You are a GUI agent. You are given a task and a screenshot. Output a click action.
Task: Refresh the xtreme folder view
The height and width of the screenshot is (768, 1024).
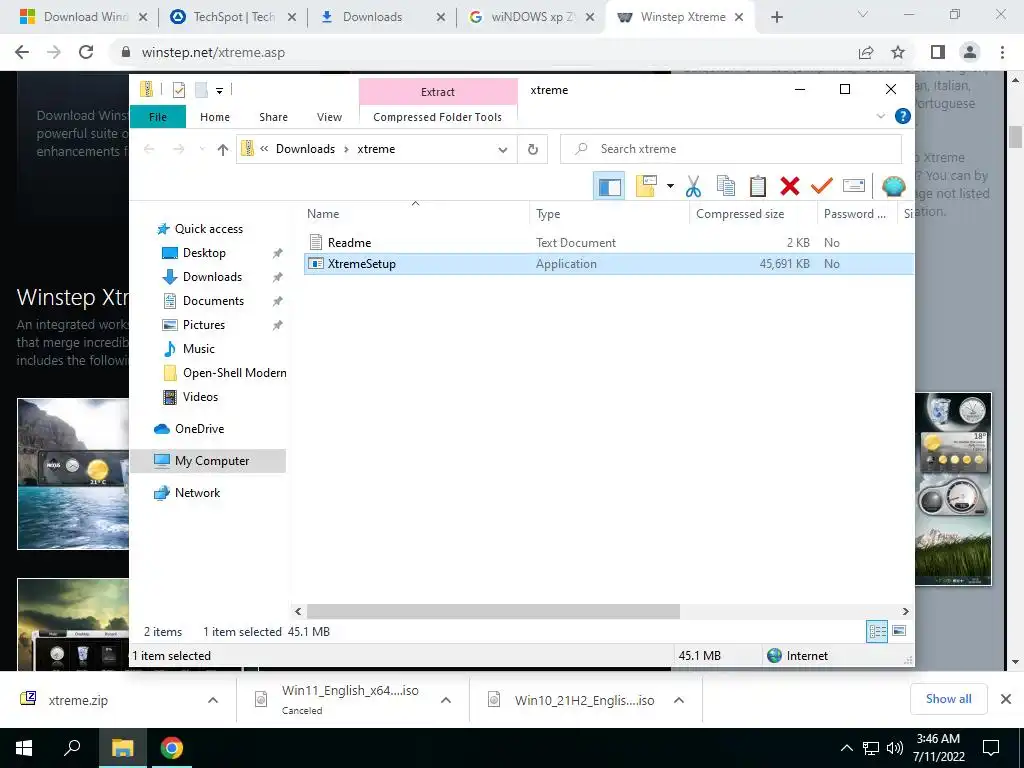tap(533, 150)
